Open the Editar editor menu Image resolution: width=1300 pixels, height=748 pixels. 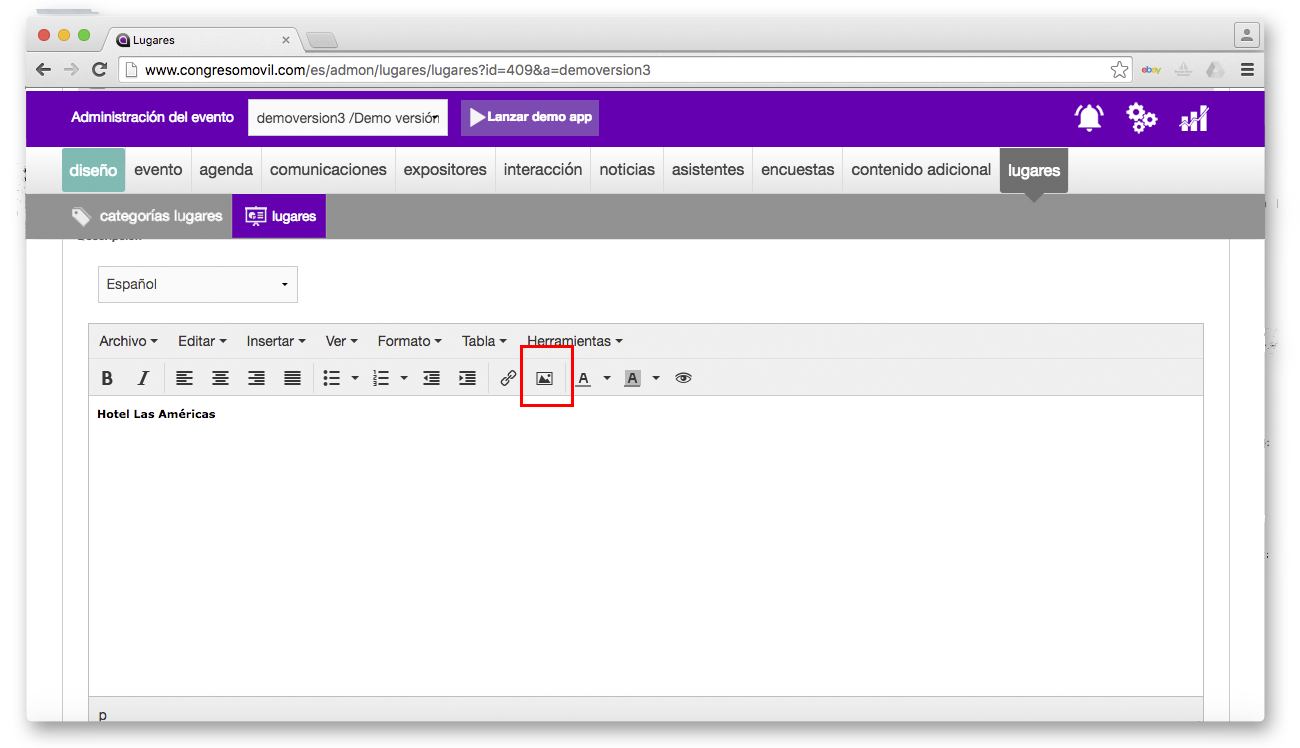pos(202,341)
